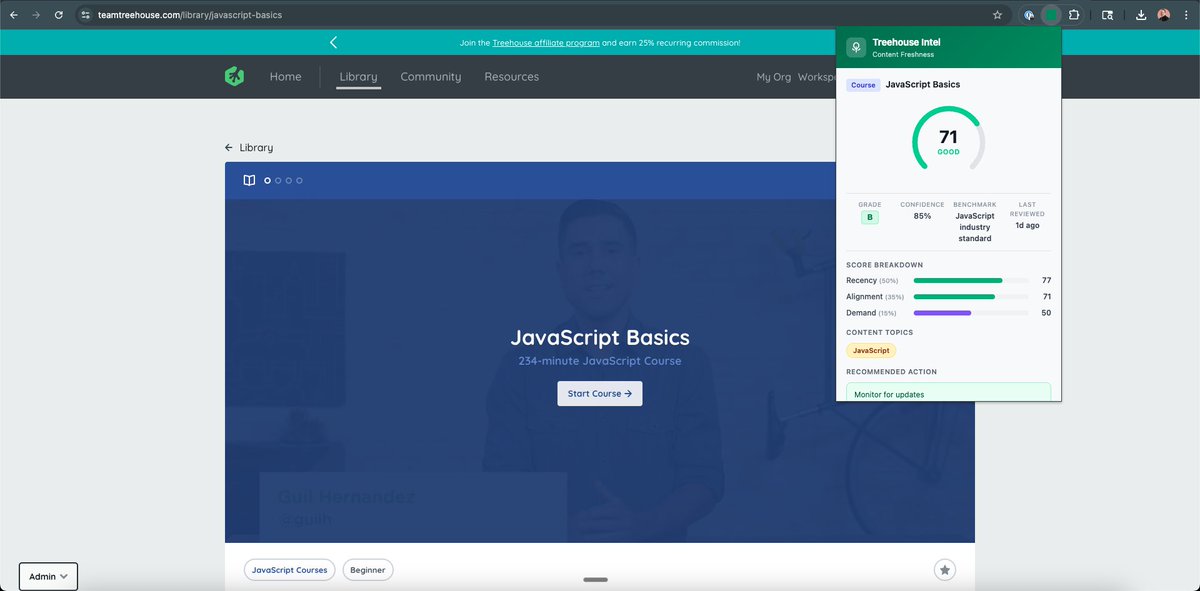Click the browser forward arrow
1200x591 pixels.
pyautogui.click(x=36, y=15)
